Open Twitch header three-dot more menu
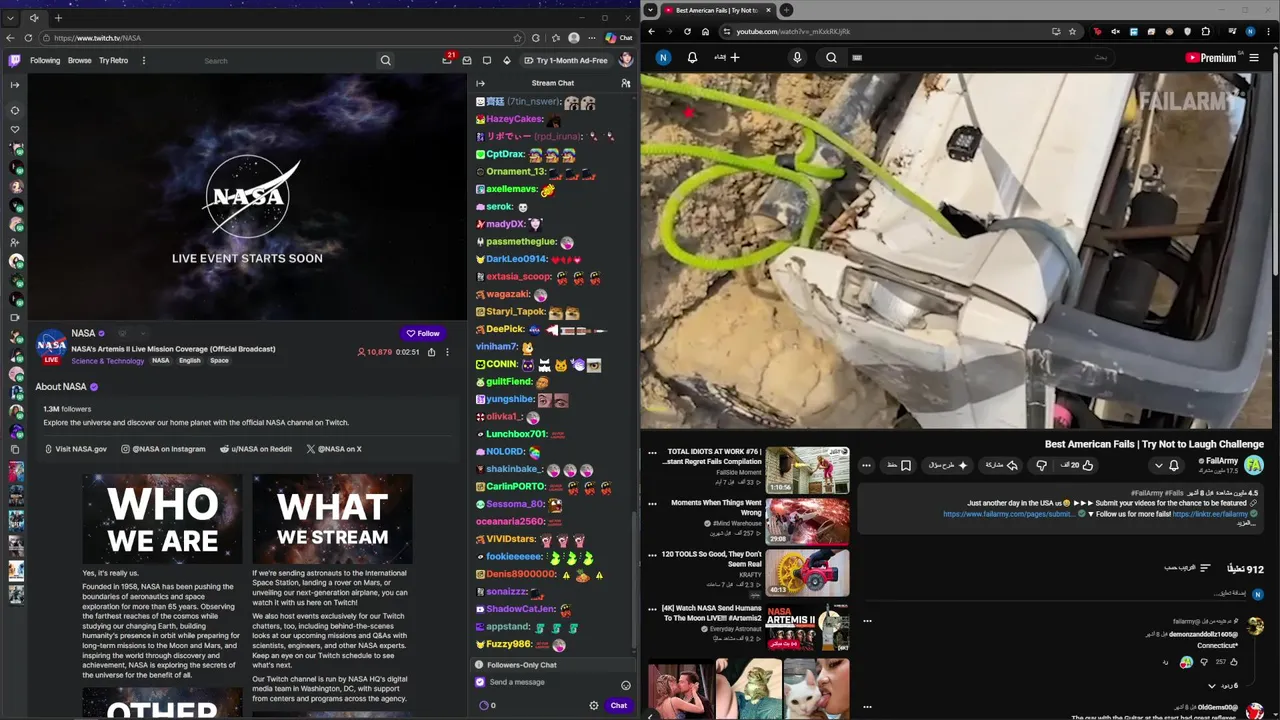 point(143,61)
